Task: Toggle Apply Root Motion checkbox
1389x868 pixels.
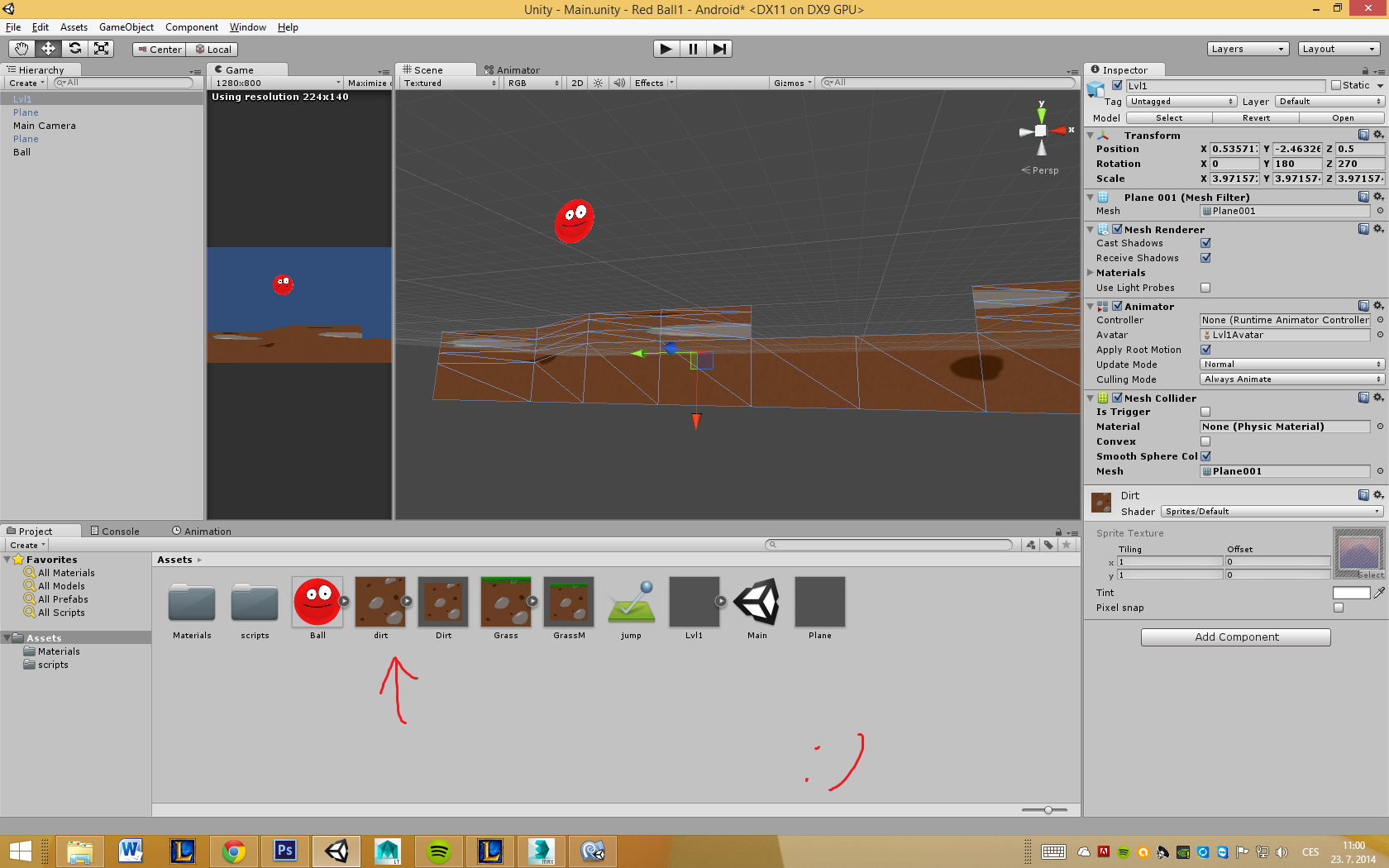Action: pyautogui.click(x=1205, y=350)
